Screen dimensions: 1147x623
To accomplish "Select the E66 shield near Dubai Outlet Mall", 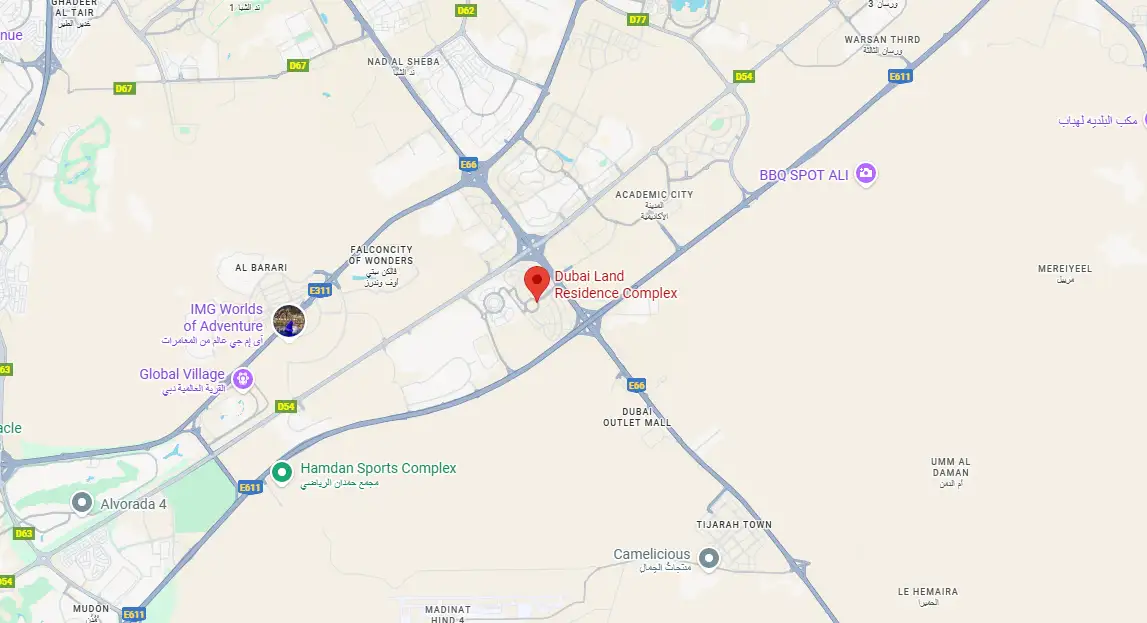I will coord(636,385).
